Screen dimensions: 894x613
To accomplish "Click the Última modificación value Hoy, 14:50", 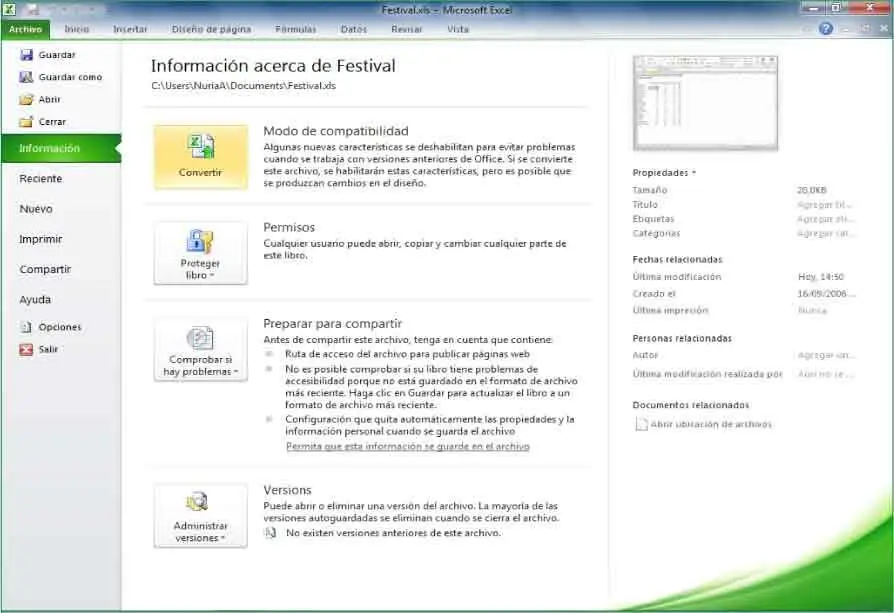I will 821,277.
